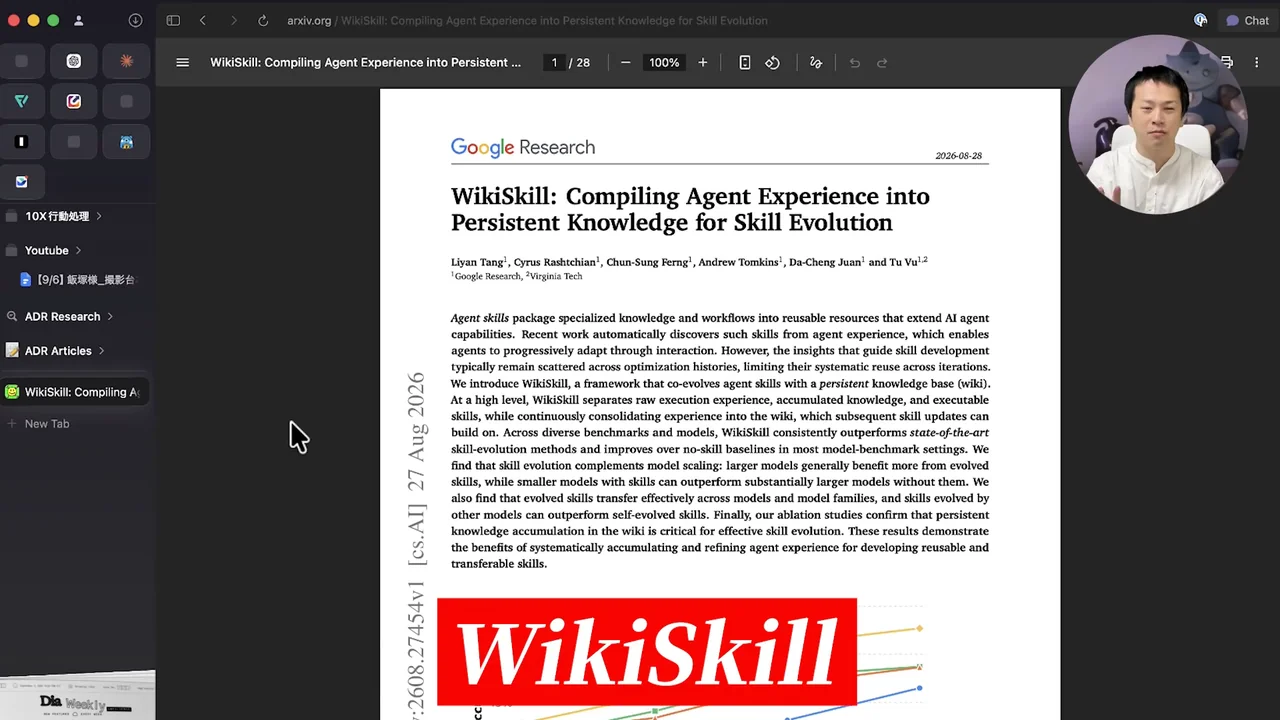
Task: Click the Dia Weekly thumbnail in sidebar
Action: pos(77,696)
